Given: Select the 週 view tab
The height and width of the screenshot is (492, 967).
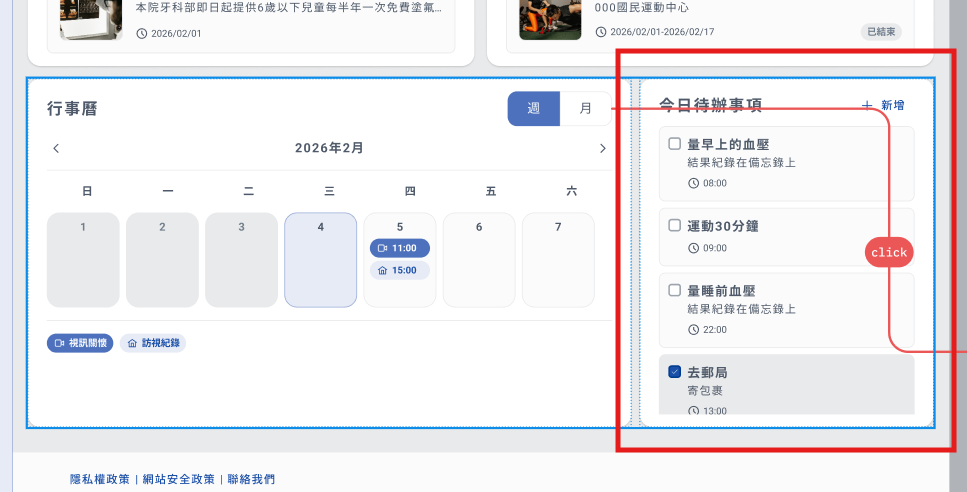Looking at the screenshot, I should [x=534, y=108].
